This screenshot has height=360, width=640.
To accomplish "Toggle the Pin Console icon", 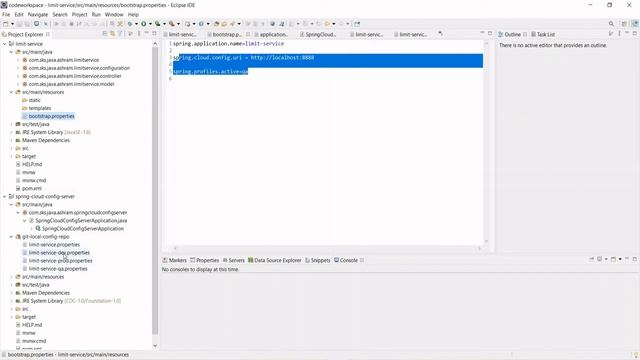I will point(591,259).
